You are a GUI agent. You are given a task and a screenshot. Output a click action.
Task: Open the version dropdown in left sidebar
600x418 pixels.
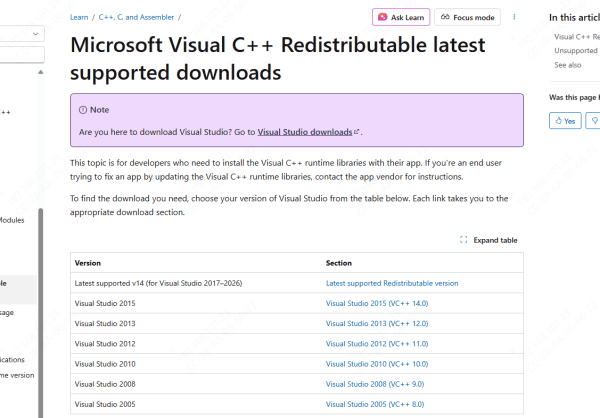tap(22, 34)
